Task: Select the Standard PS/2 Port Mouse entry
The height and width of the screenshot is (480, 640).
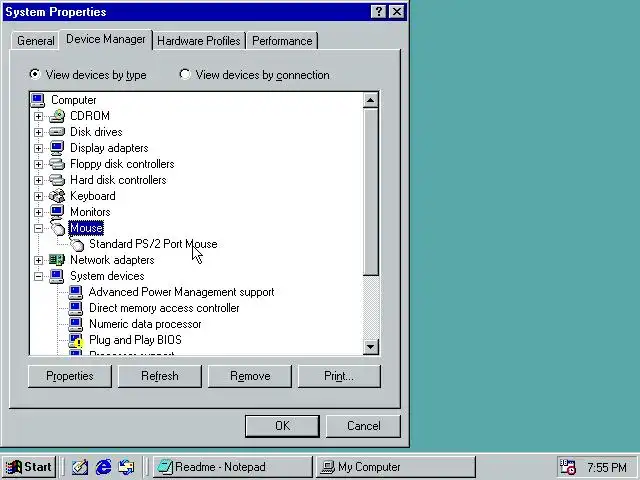Action: [x=153, y=244]
